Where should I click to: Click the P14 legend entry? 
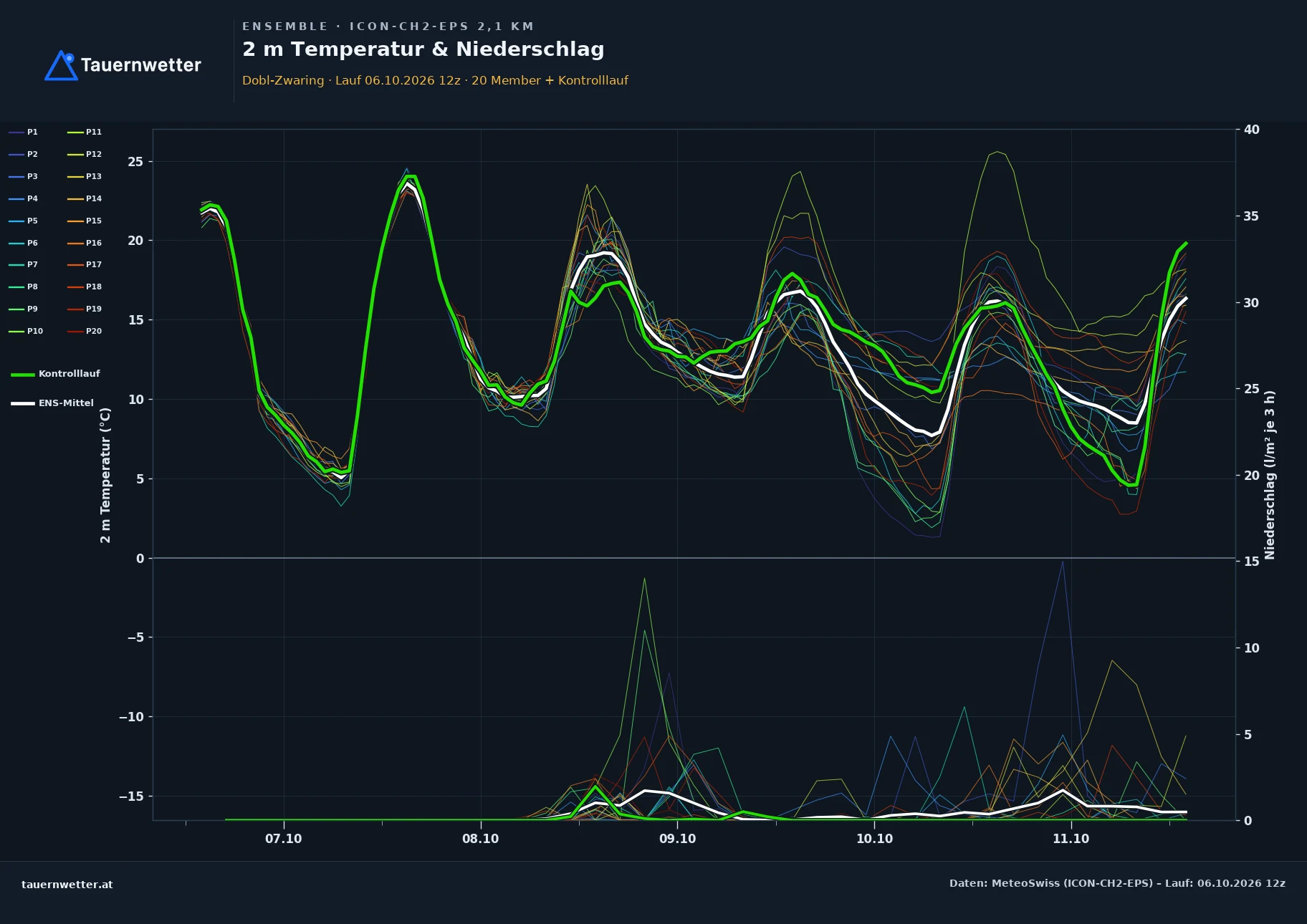tap(85, 198)
